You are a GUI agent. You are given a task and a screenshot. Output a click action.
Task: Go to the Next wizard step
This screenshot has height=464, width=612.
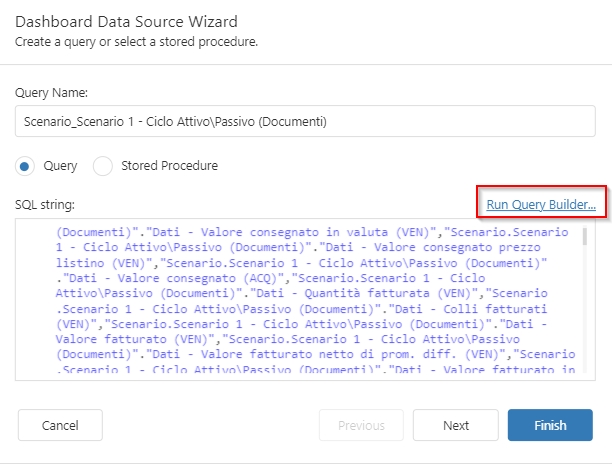point(456,425)
